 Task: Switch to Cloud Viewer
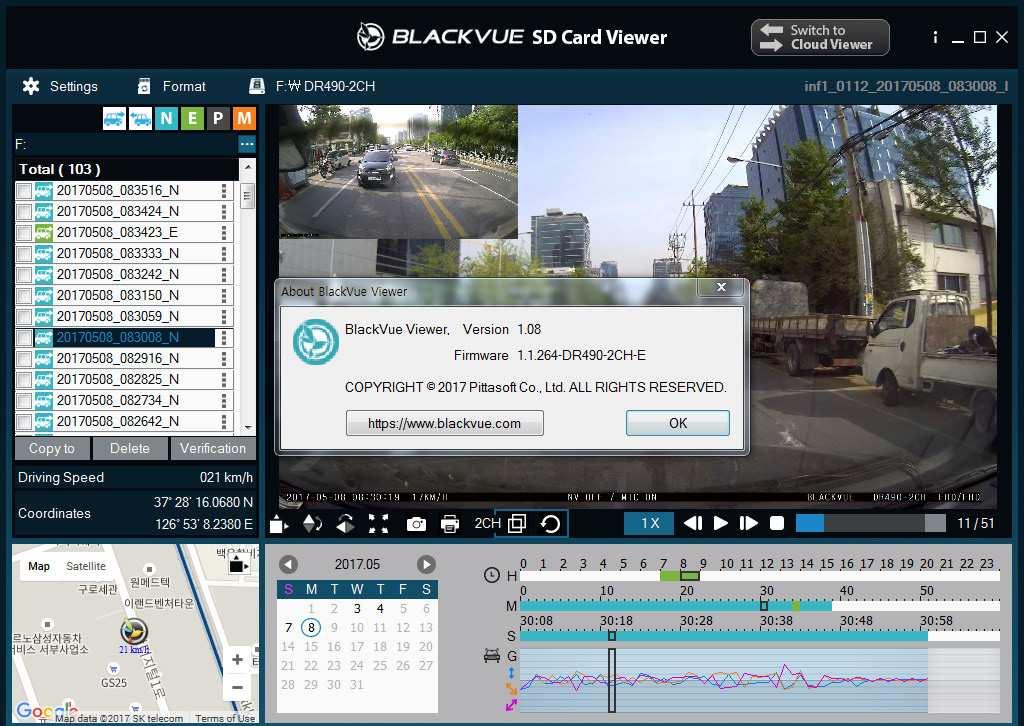(x=820, y=37)
